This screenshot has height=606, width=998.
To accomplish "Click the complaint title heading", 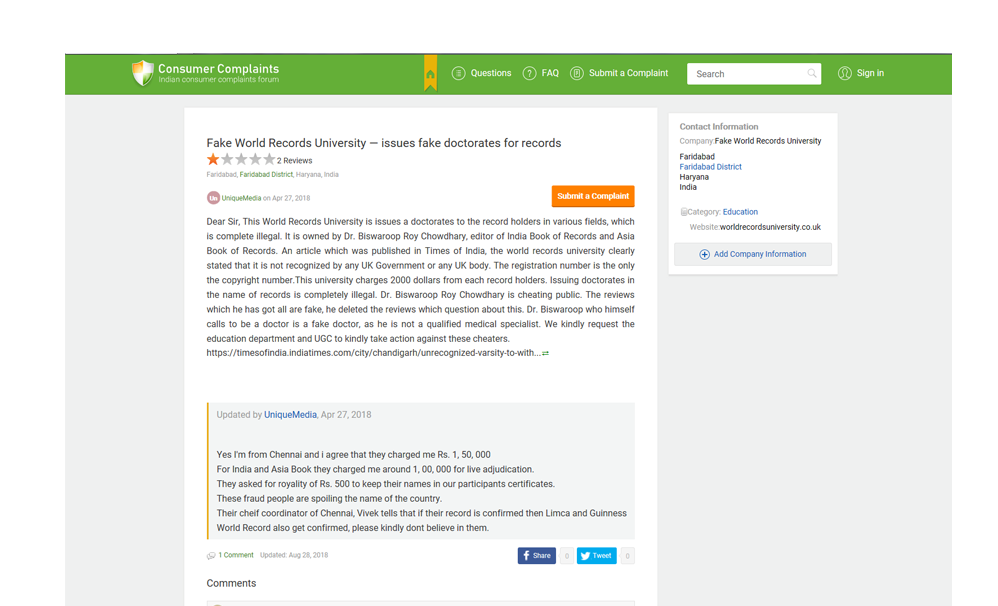I will pyautogui.click(x=384, y=143).
